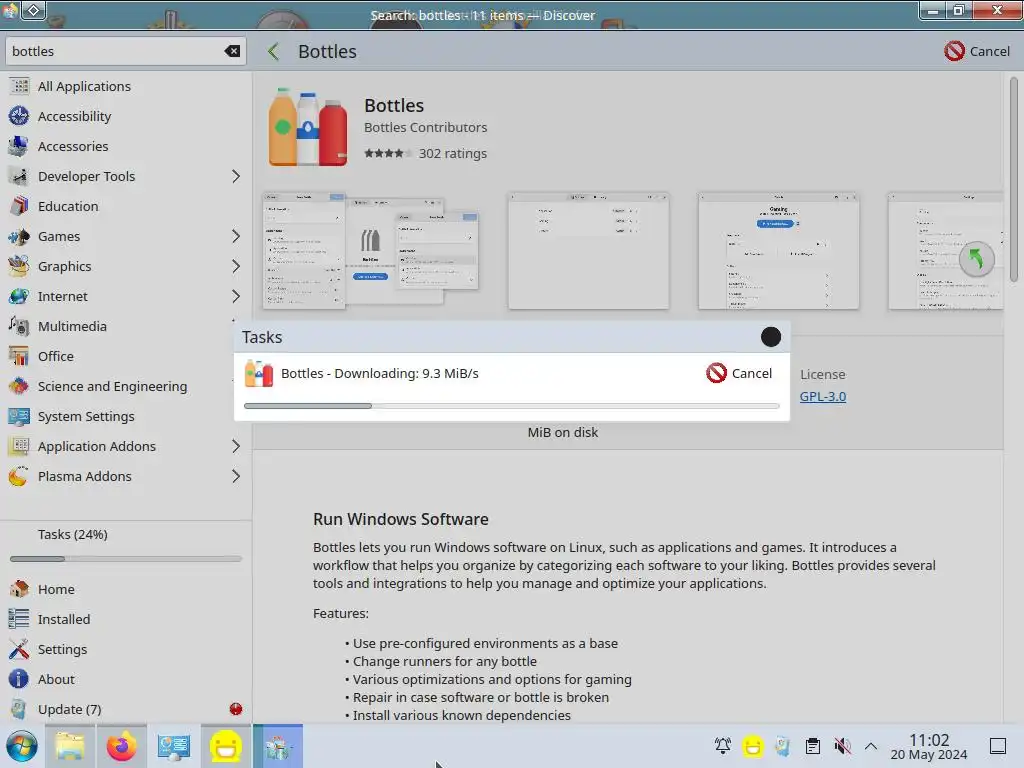Go back using the green arrow

pyautogui.click(x=274, y=51)
